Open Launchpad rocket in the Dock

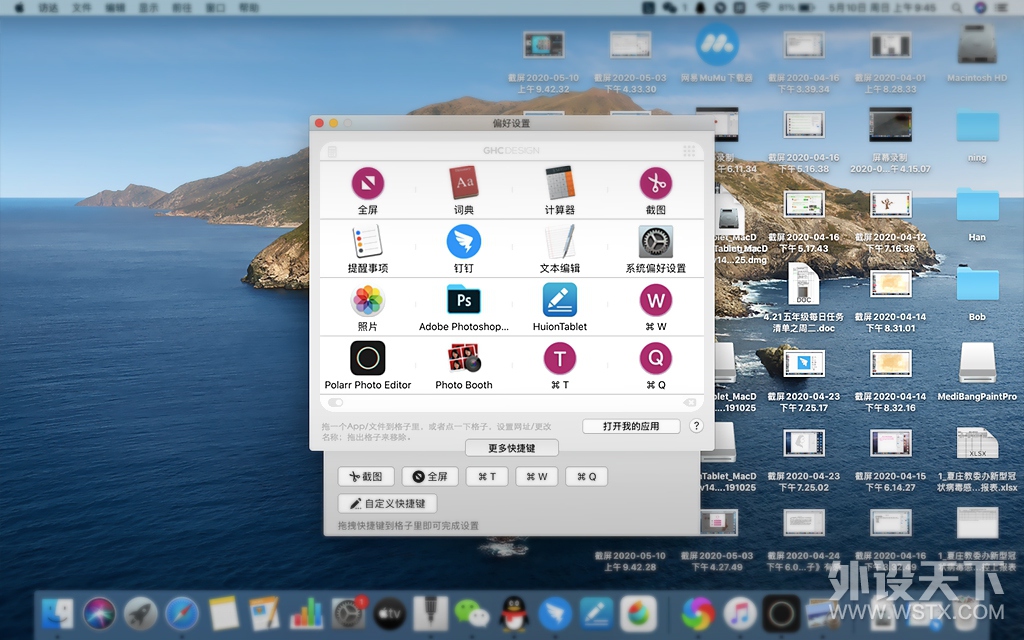140,614
